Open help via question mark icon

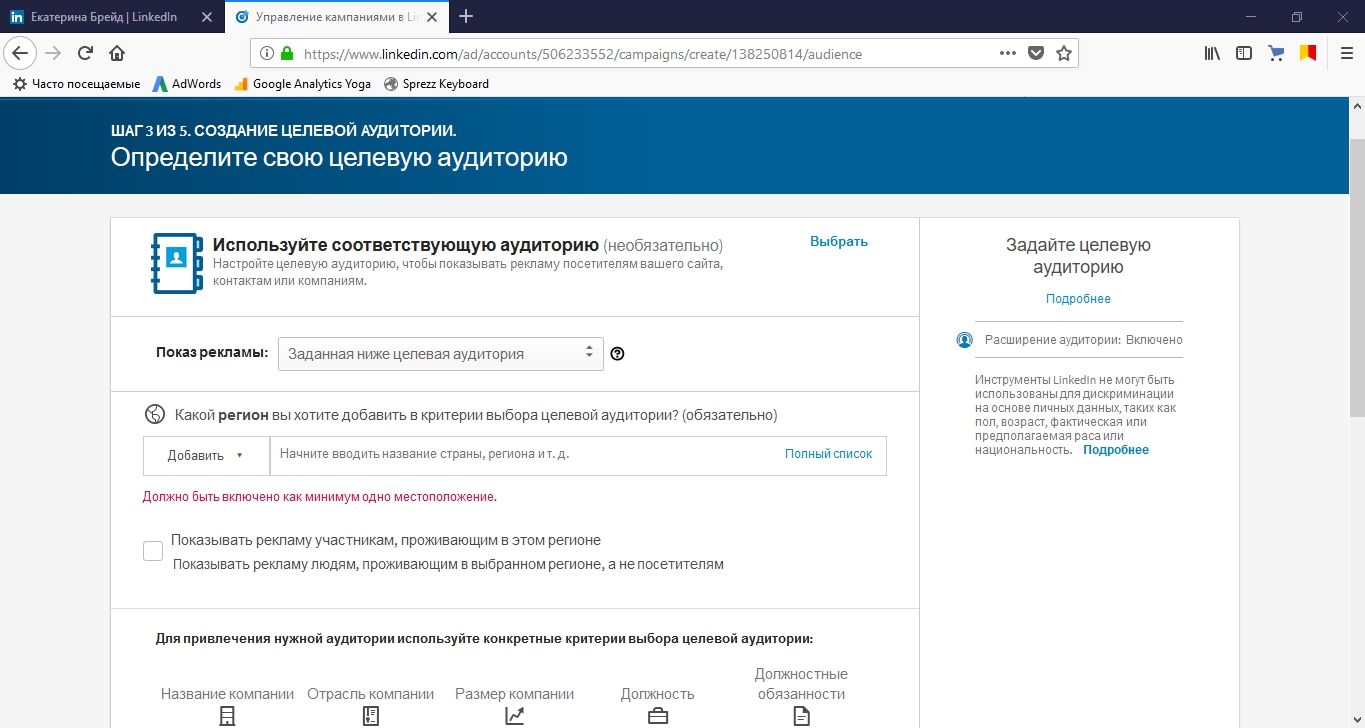(x=617, y=353)
